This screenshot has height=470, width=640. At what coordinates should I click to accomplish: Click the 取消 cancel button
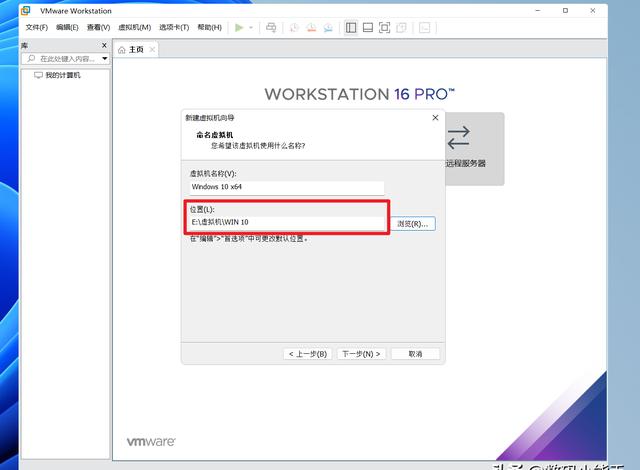click(x=416, y=354)
